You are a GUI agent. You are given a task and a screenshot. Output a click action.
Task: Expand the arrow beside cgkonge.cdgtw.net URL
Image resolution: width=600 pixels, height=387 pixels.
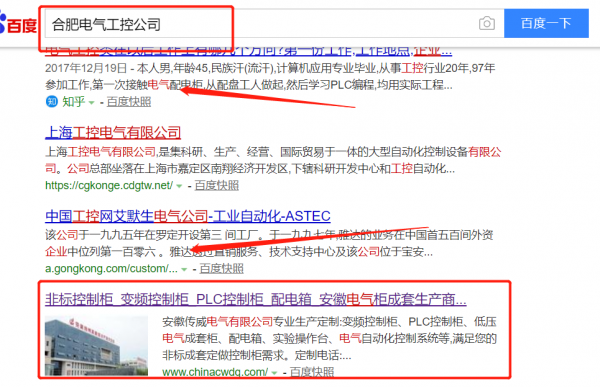[x=179, y=186]
